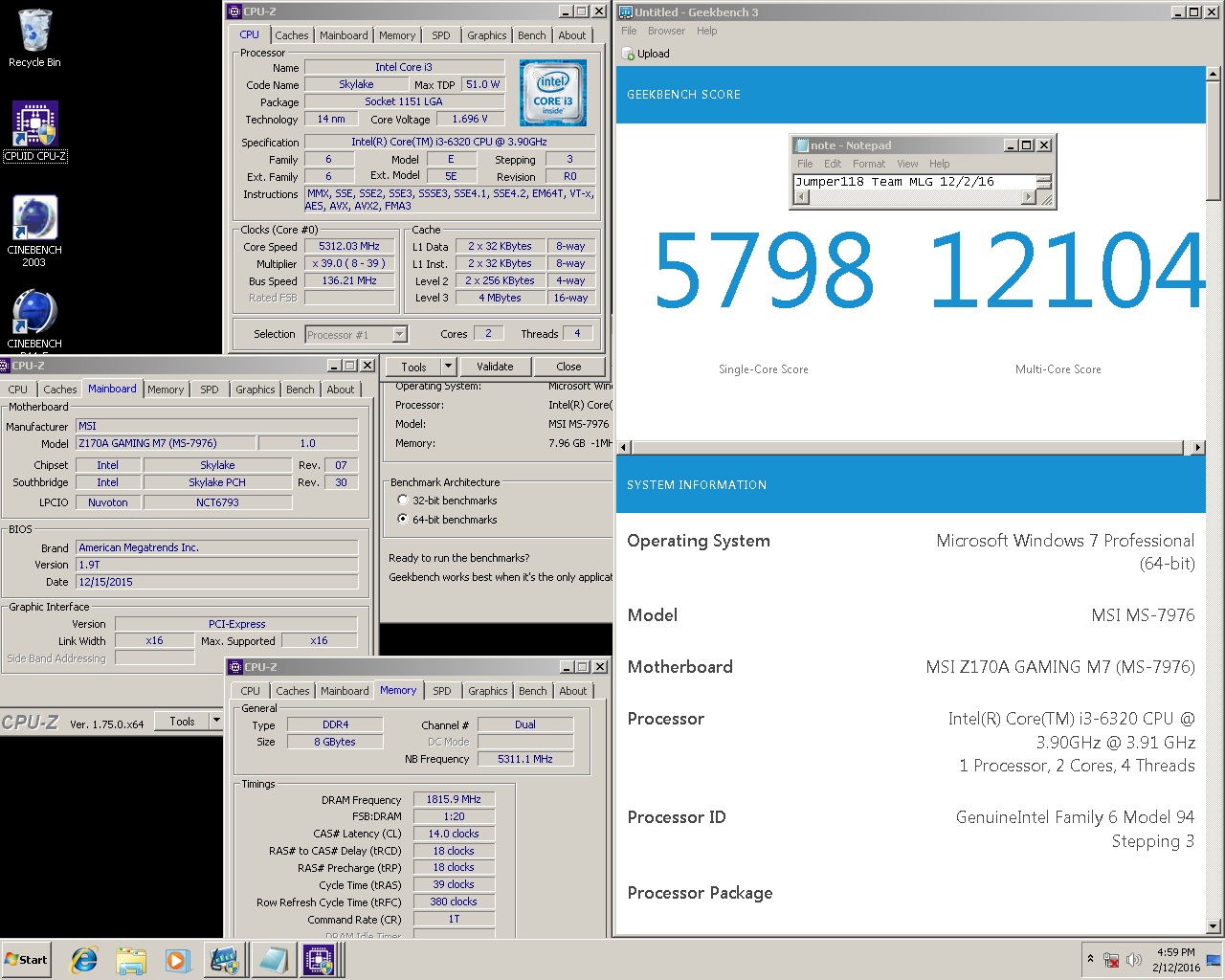Open the Notepad Format menu
1225x980 pixels.
pos(869,164)
